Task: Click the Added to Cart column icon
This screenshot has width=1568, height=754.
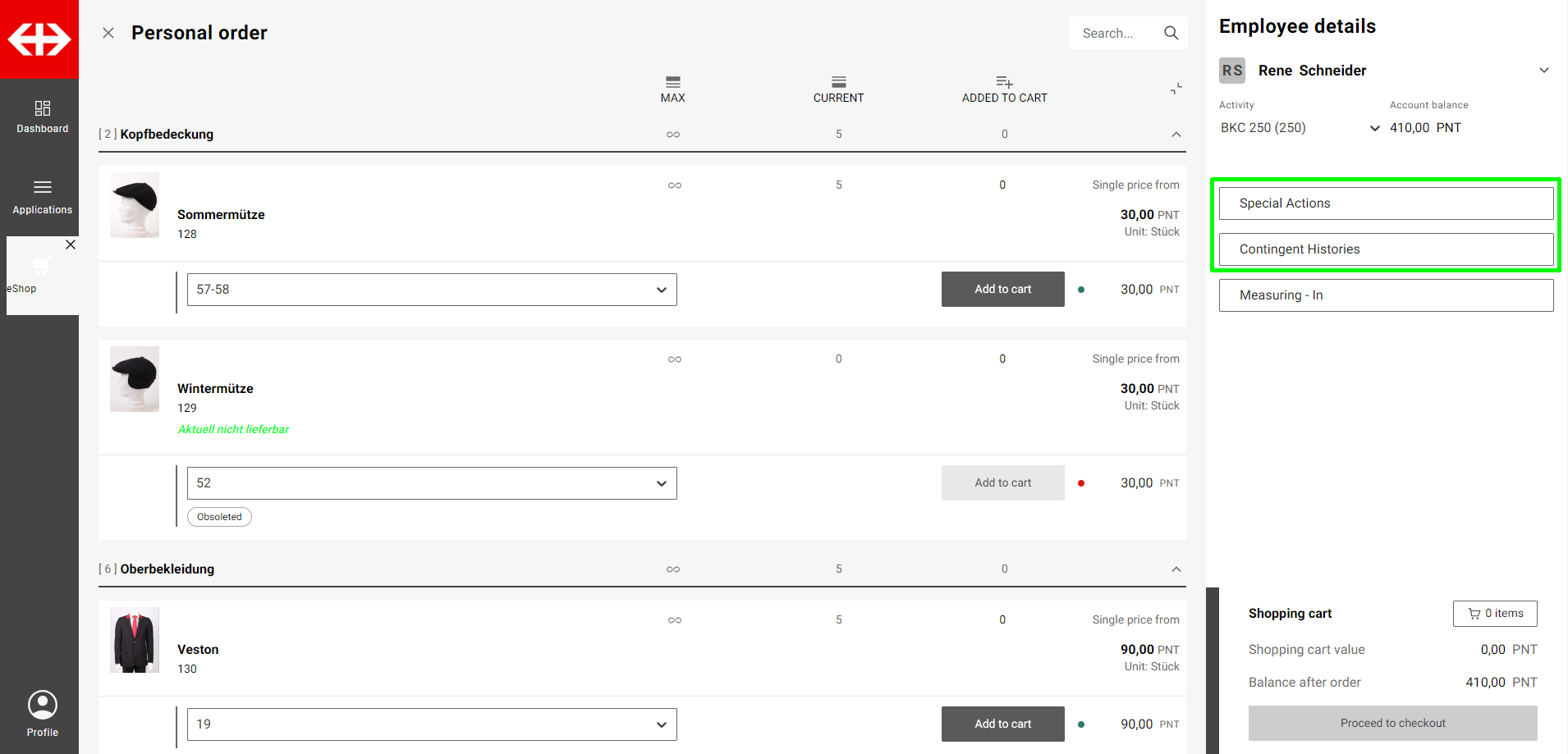Action: (1004, 82)
